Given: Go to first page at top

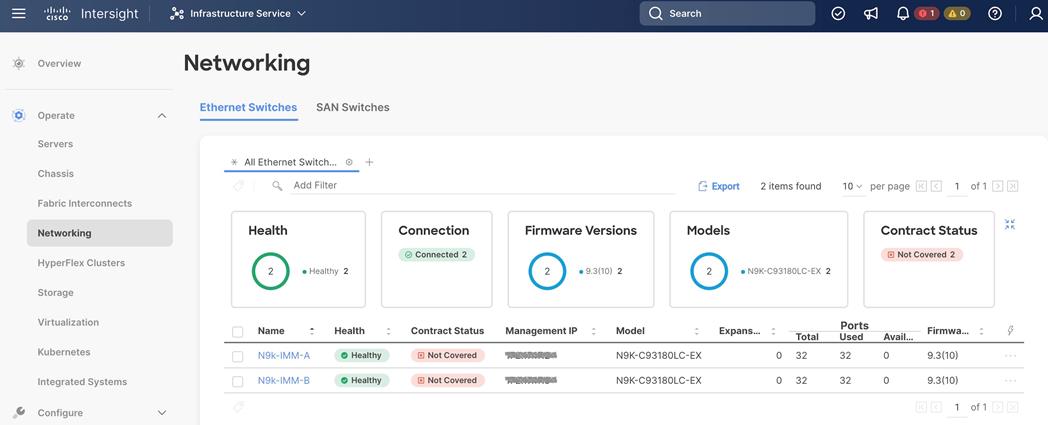Looking at the screenshot, I should pyautogui.click(x=921, y=186).
